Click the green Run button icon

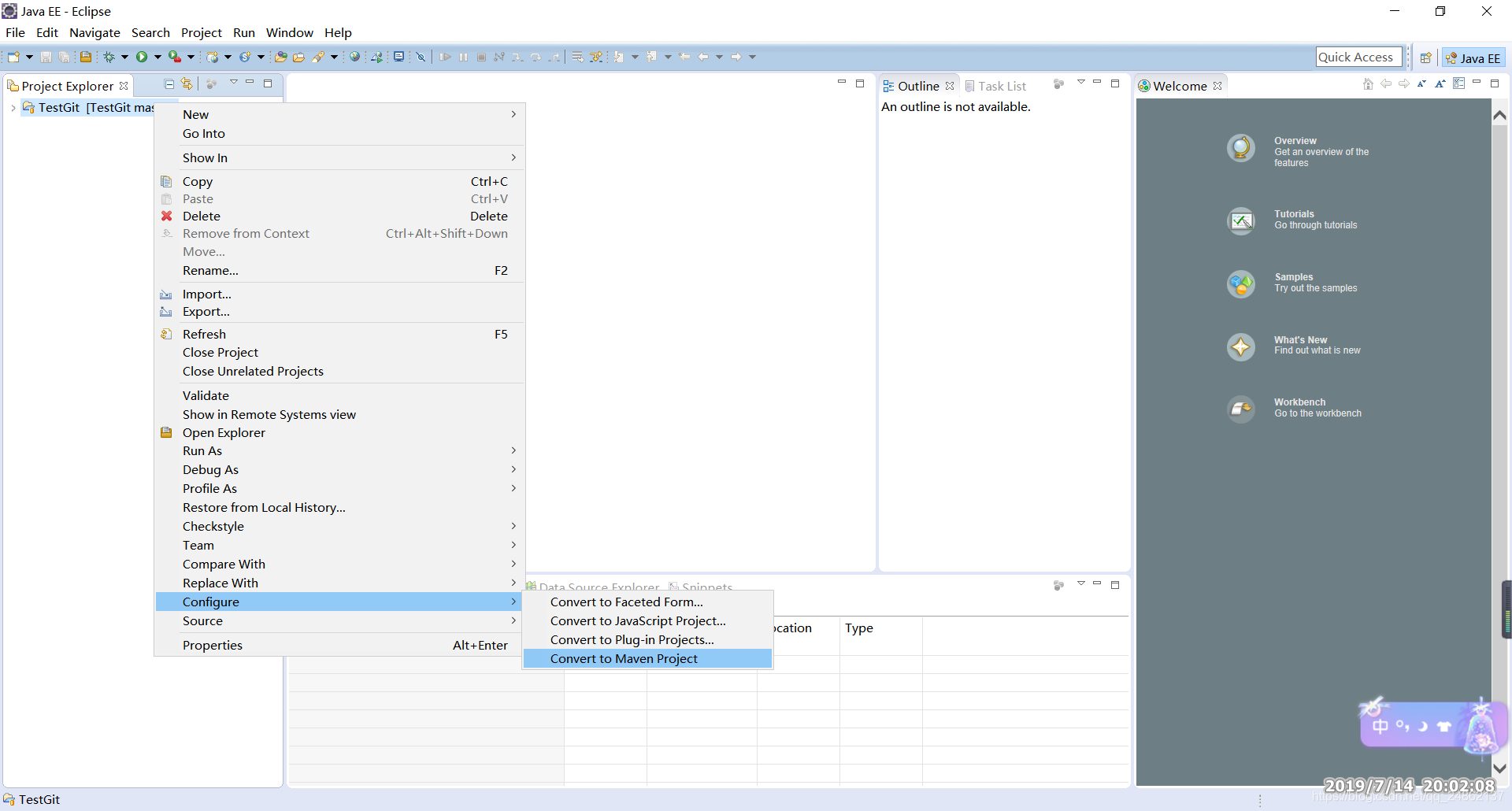142,57
